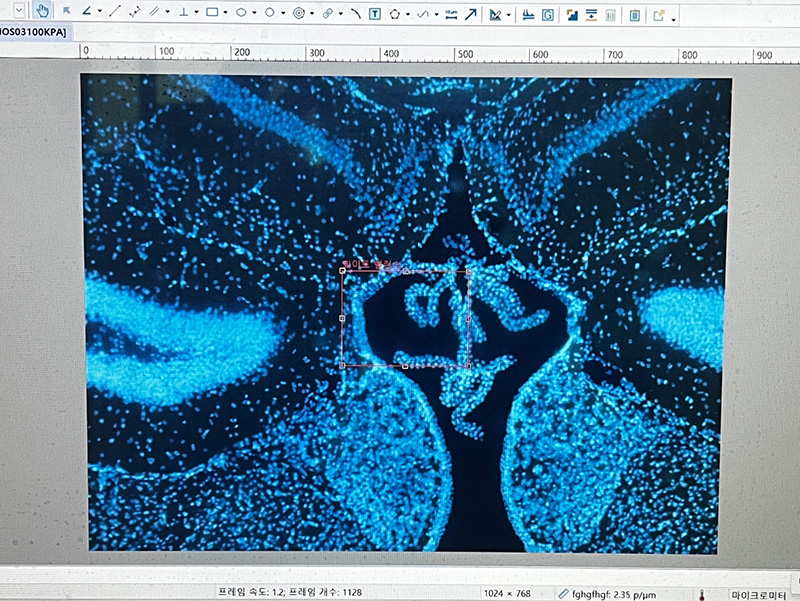Screen dimensions: 800x601
Task: Select the ellipse annotation tool
Action: pos(241,13)
